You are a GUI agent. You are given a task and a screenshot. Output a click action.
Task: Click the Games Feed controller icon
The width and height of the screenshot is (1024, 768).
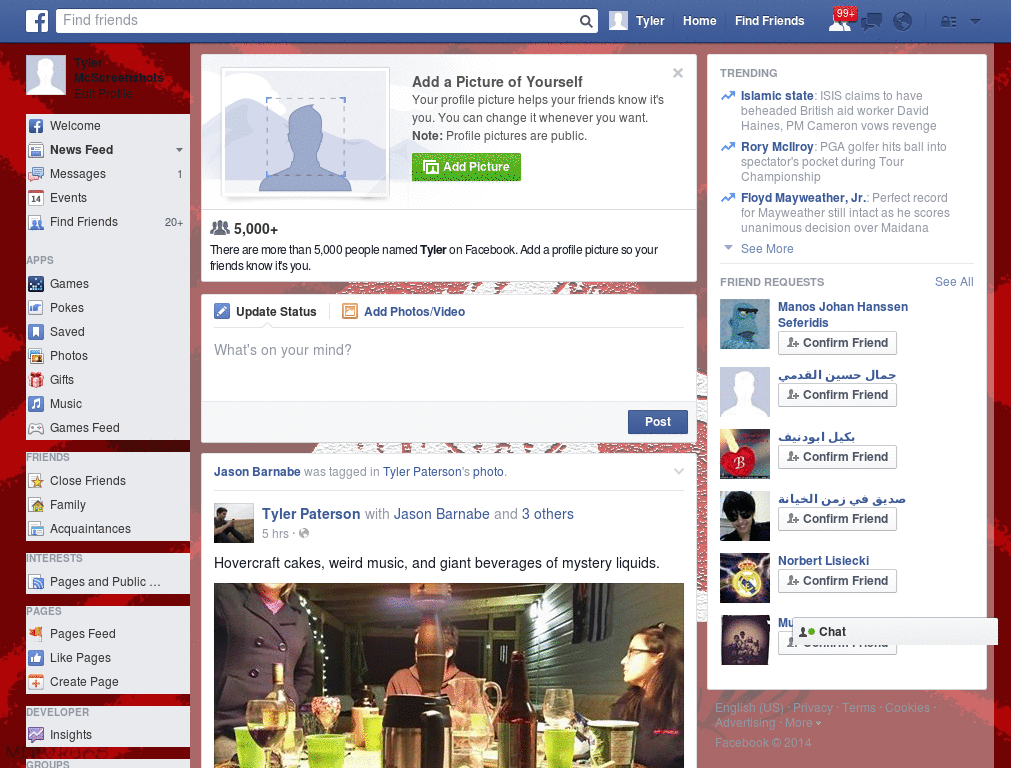37,428
